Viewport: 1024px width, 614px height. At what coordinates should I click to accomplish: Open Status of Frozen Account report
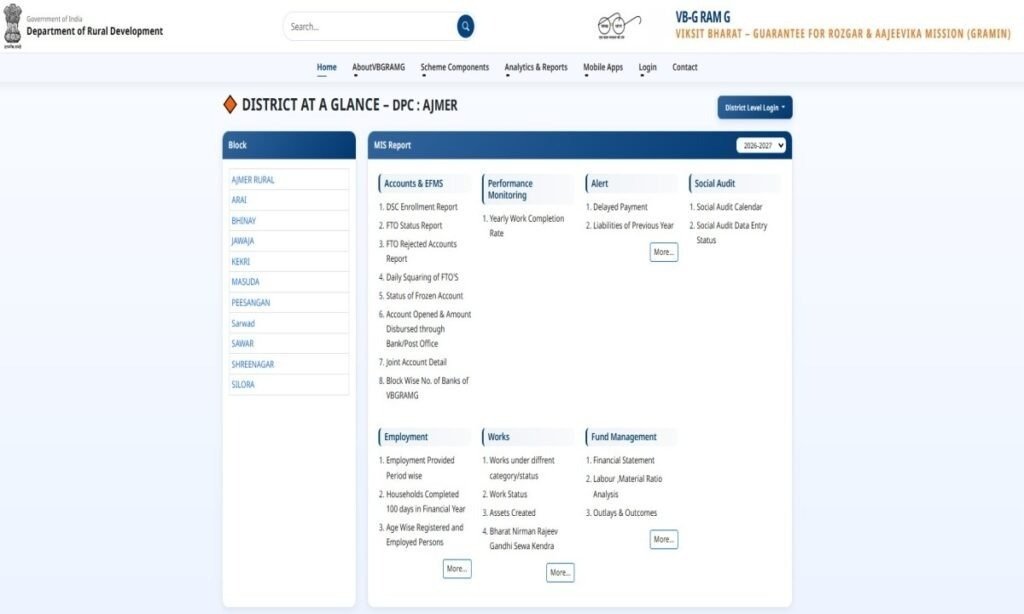click(424, 296)
